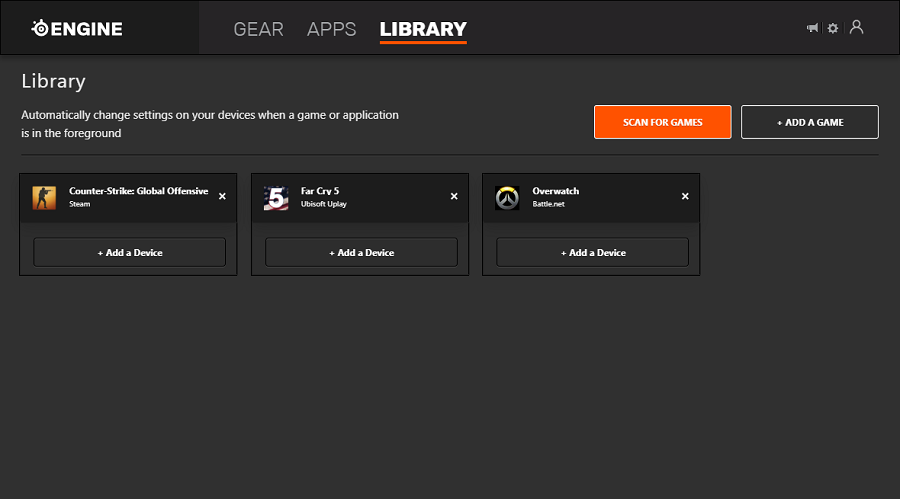
Task: Click the Ubisoft Uplay label
Action: 324,204
